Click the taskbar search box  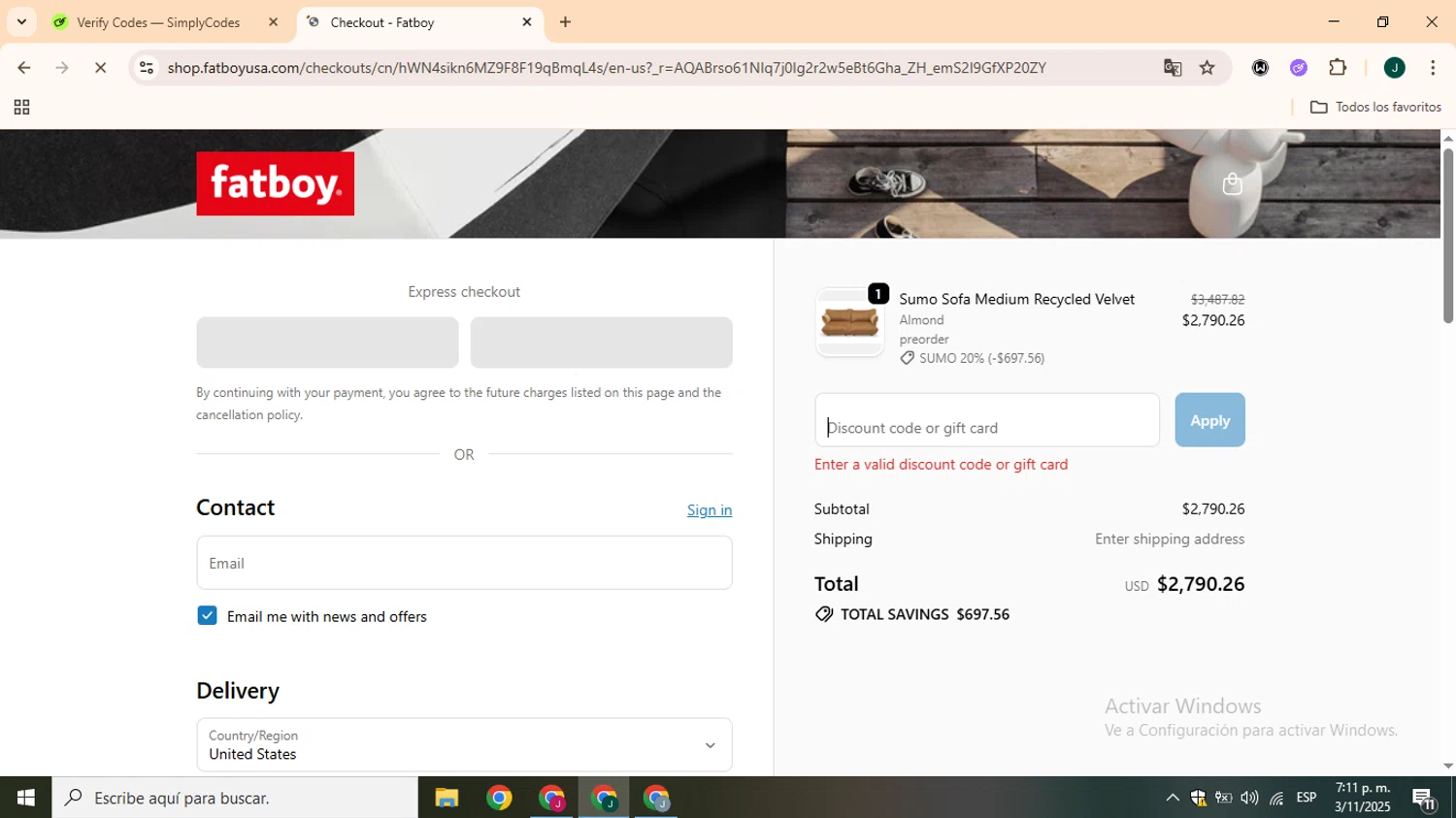235,798
